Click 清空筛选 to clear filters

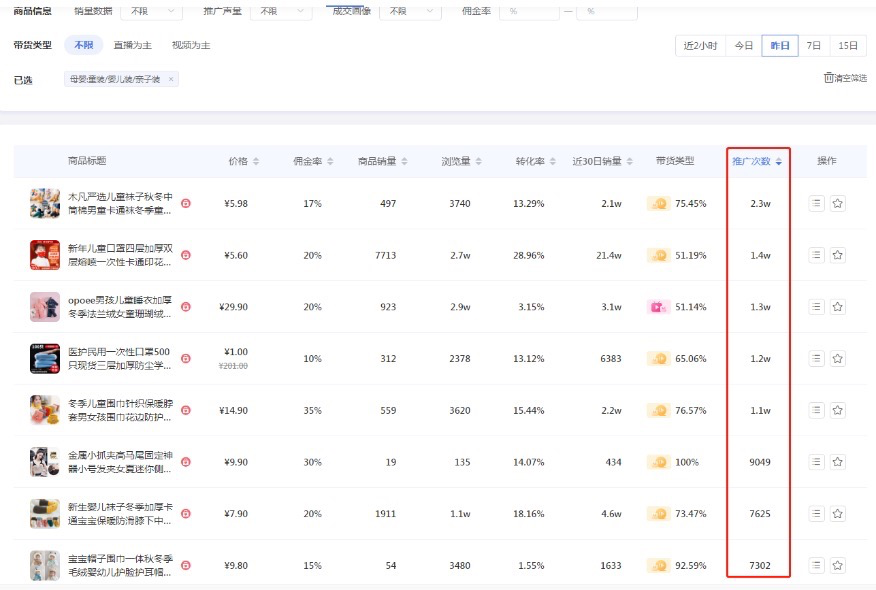tap(846, 78)
